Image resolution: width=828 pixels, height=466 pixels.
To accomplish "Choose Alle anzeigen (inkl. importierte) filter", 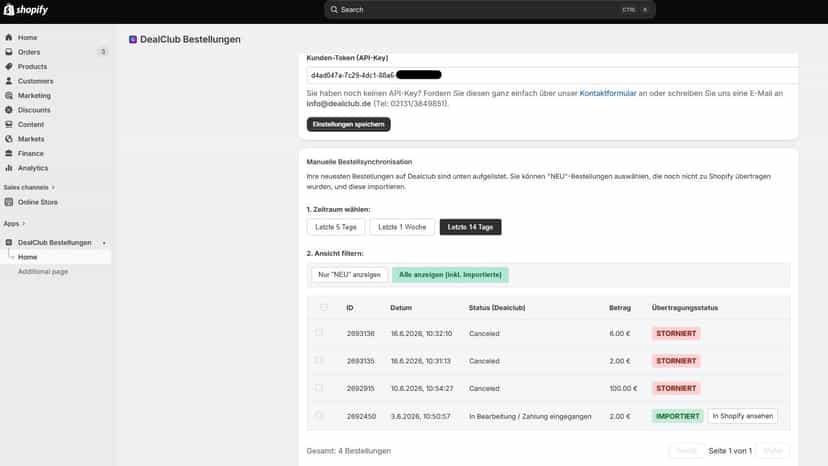I will tap(450, 275).
